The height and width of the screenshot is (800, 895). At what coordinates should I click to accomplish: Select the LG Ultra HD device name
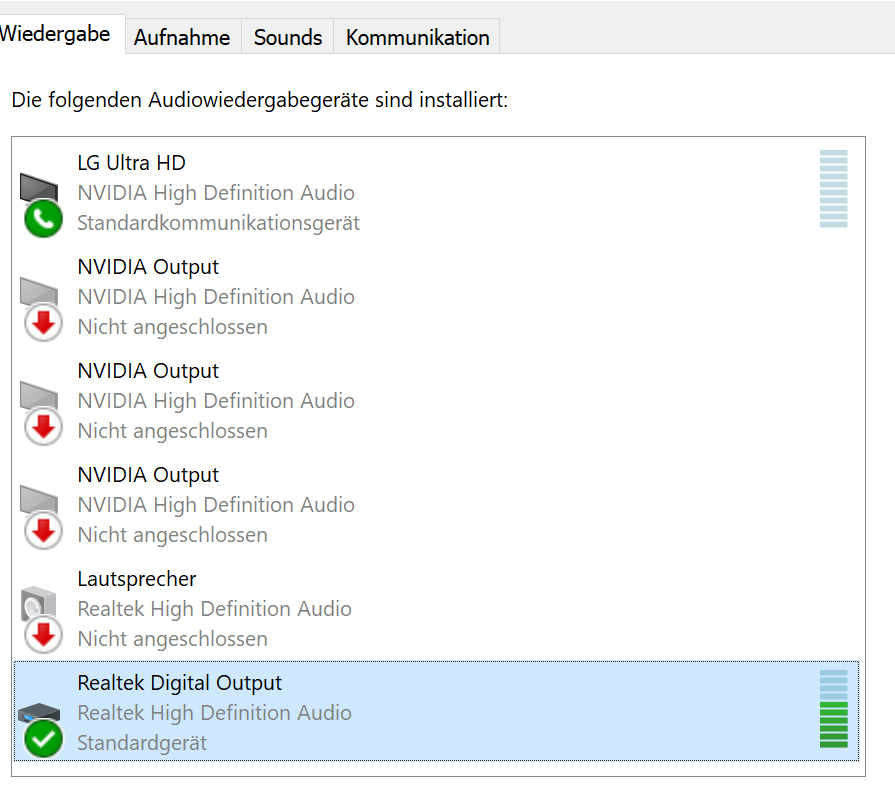(131, 163)
